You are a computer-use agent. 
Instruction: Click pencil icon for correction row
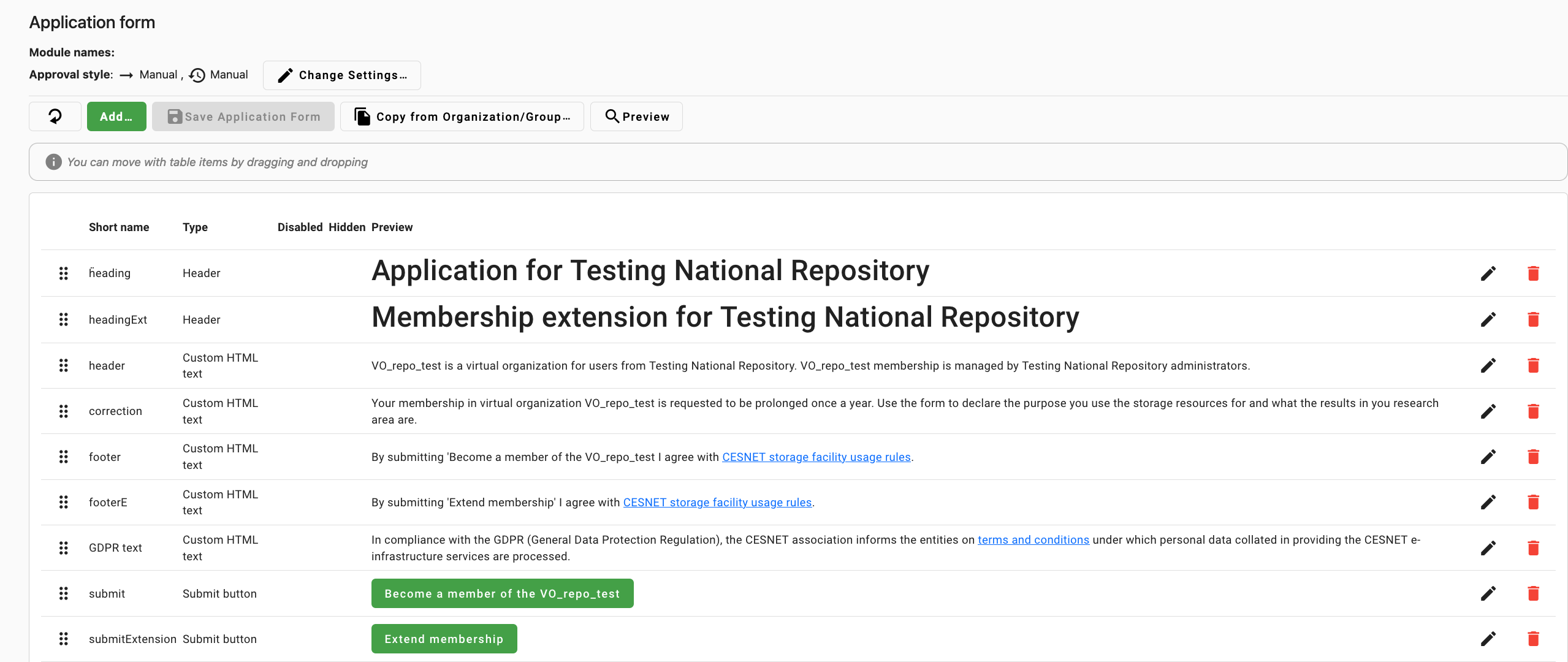click(x=1488, y=411)
